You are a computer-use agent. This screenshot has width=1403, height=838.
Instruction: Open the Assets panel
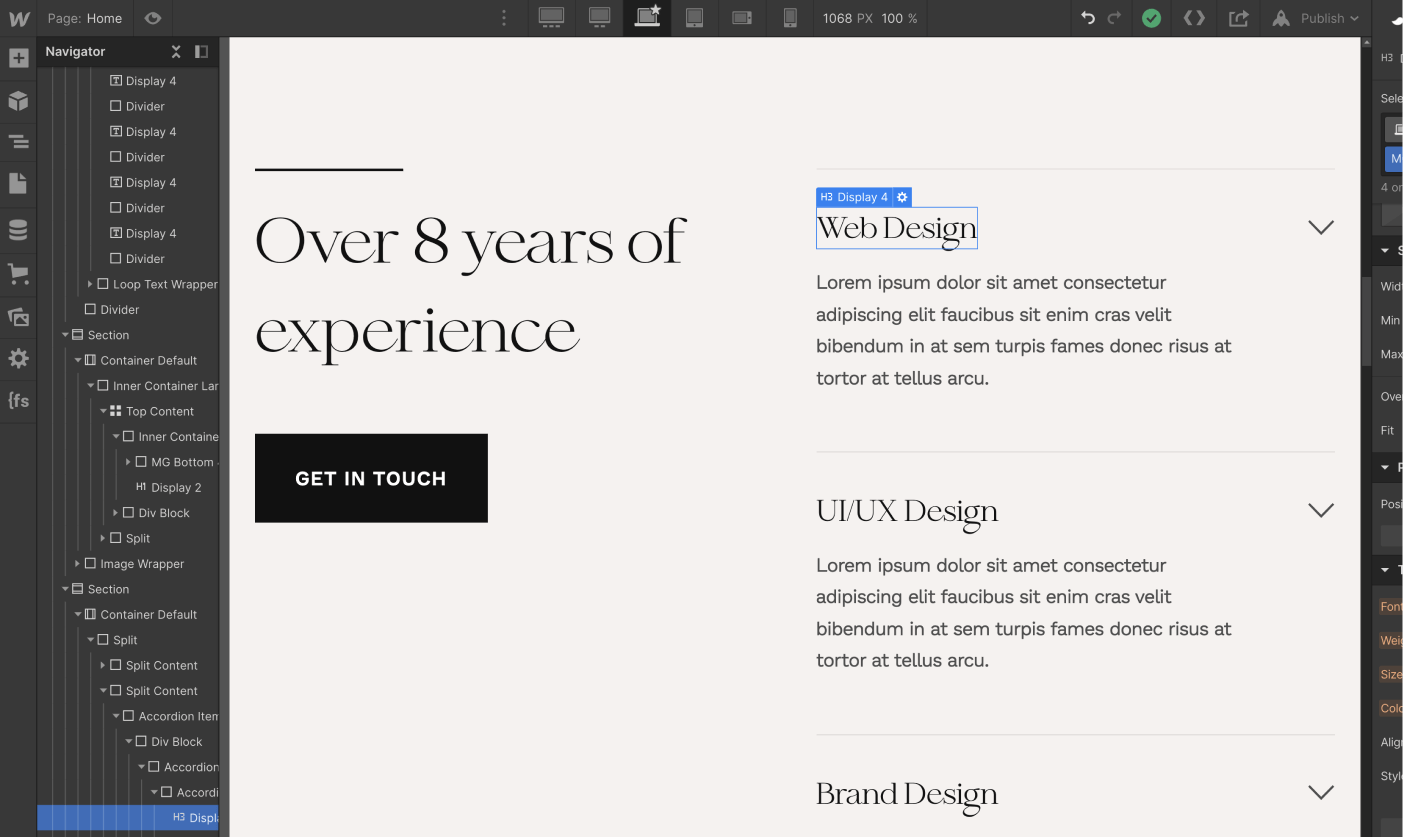click(18, 317)
